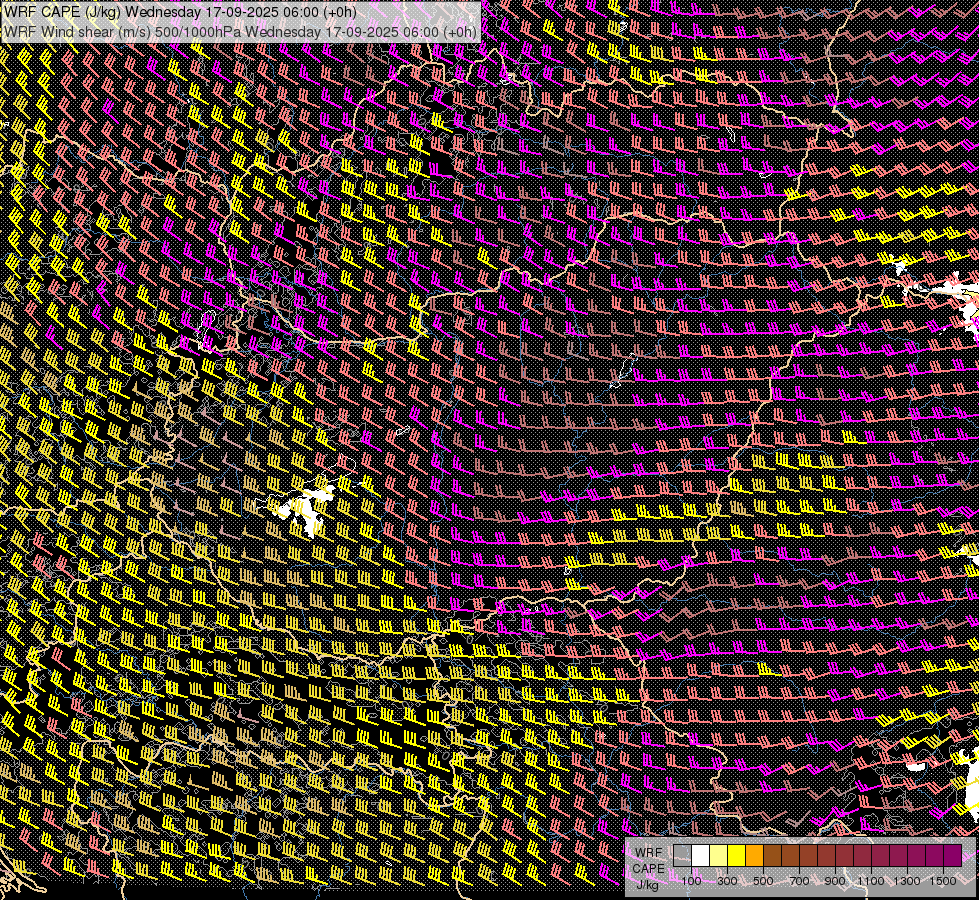The image size is (979, 900).
Task: Pick the 1100 label on the CAPE scale
Action: tap(870, 881)
